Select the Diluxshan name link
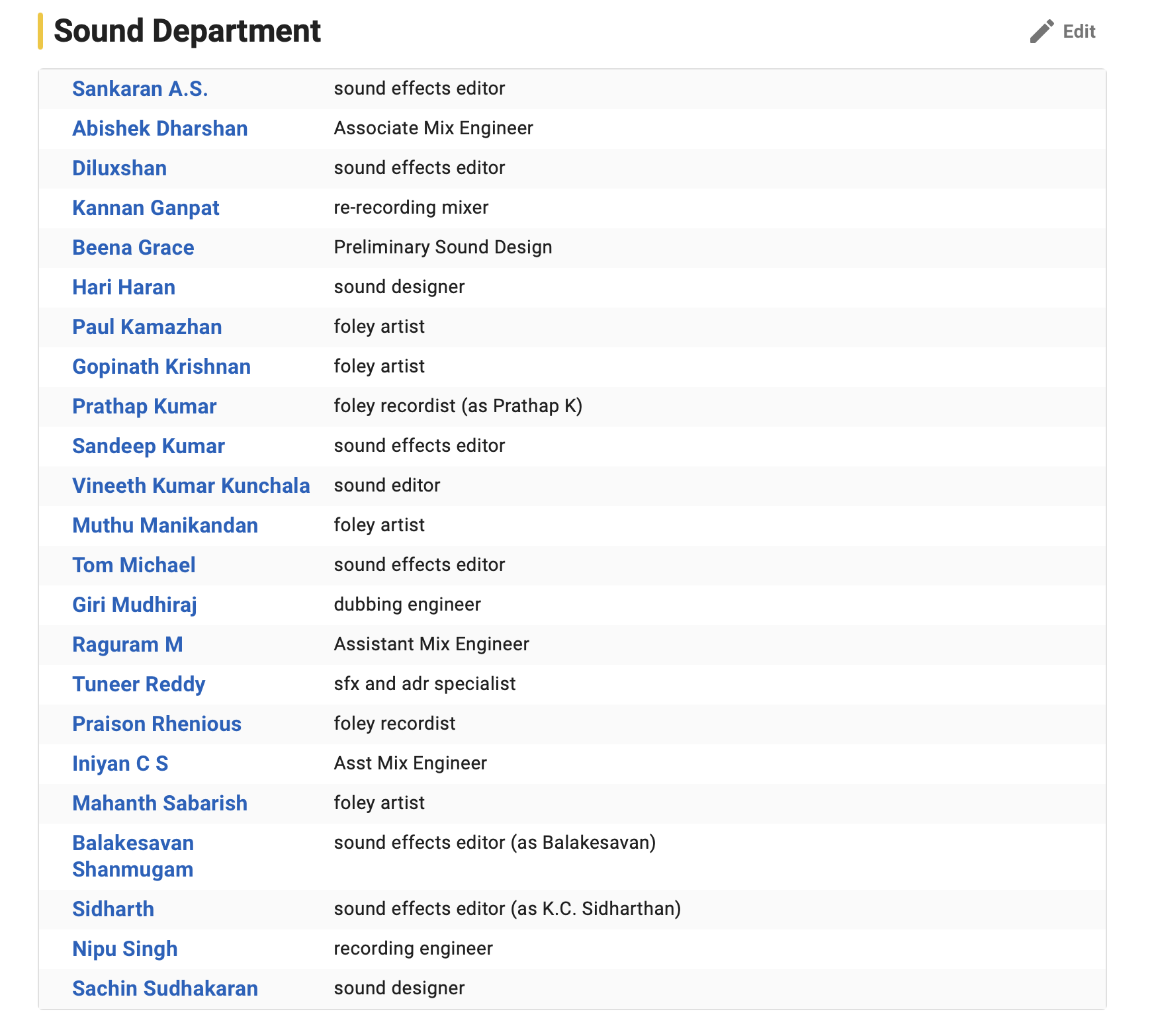The image size is (1156, 1036). pyautogui.click(x=120, y=168)
